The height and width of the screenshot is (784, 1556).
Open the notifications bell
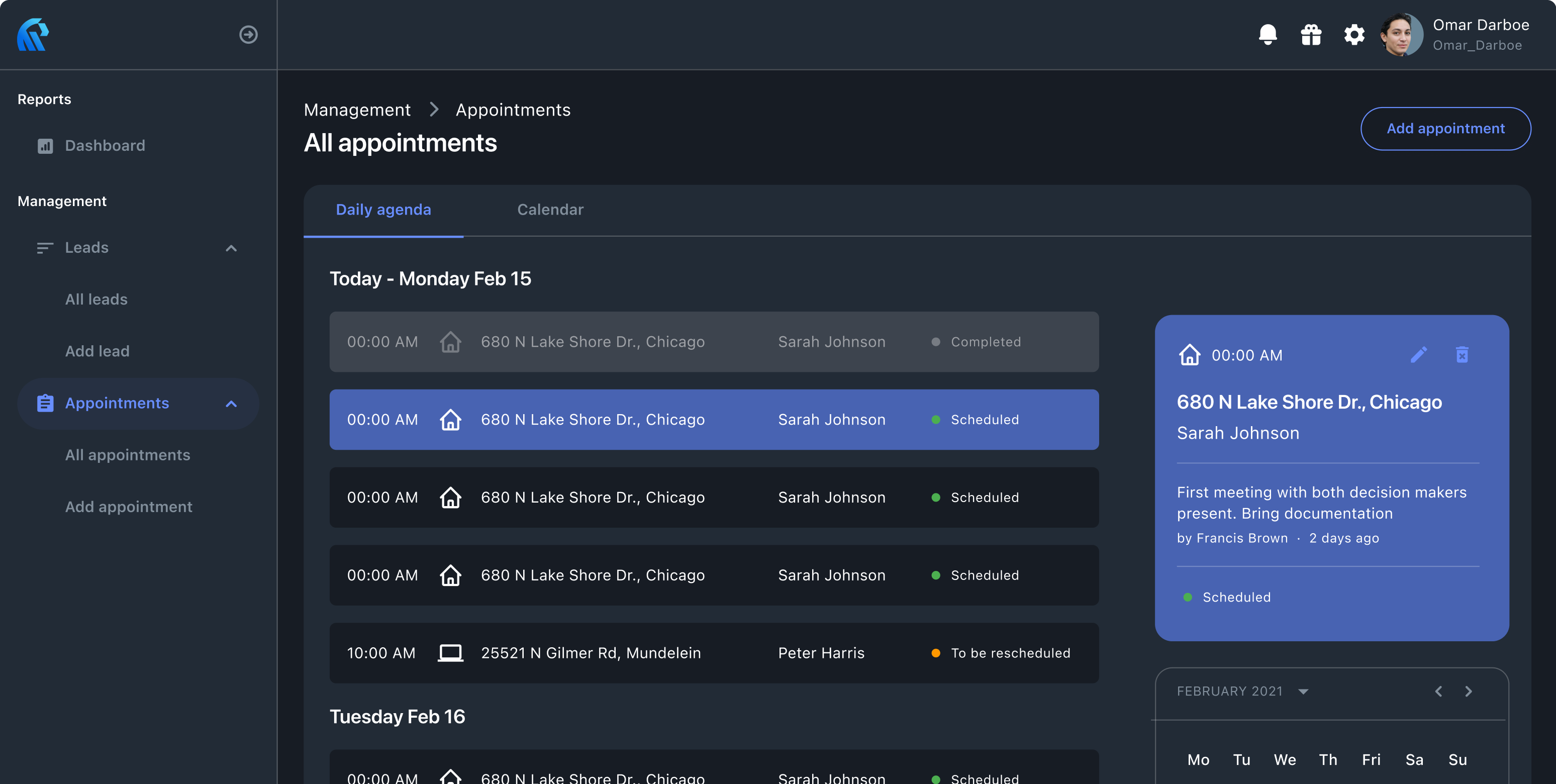pos(1268,35)
